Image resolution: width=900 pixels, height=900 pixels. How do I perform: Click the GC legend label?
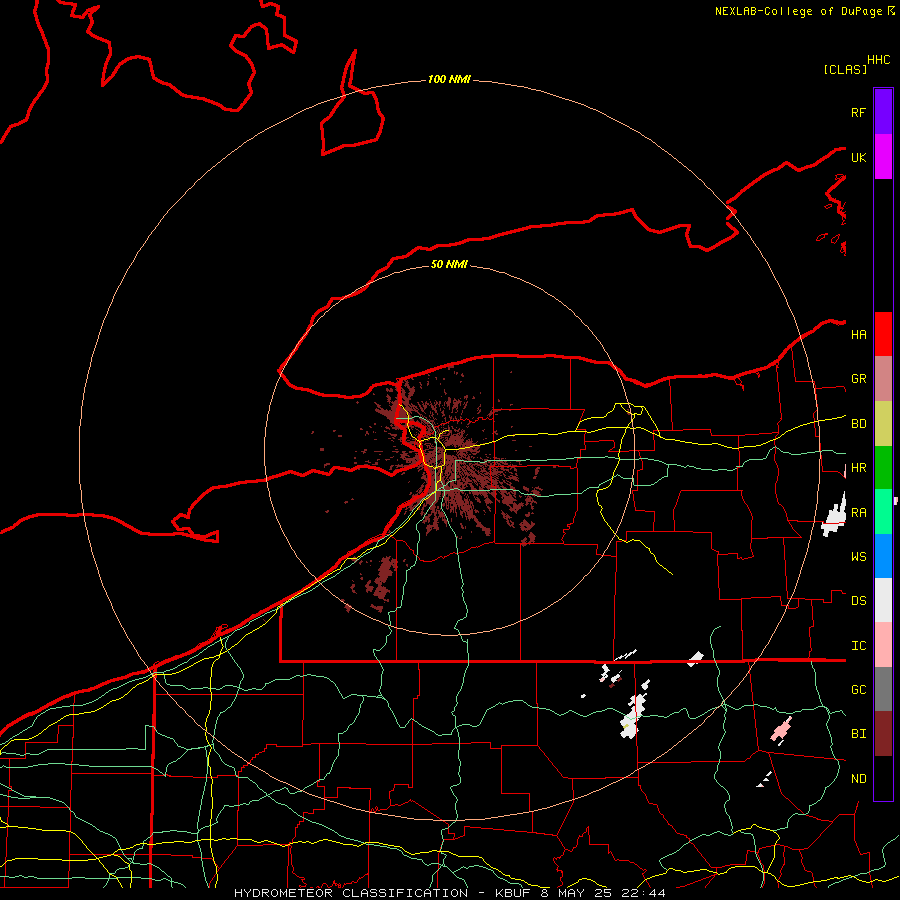(x=859, y=690)
